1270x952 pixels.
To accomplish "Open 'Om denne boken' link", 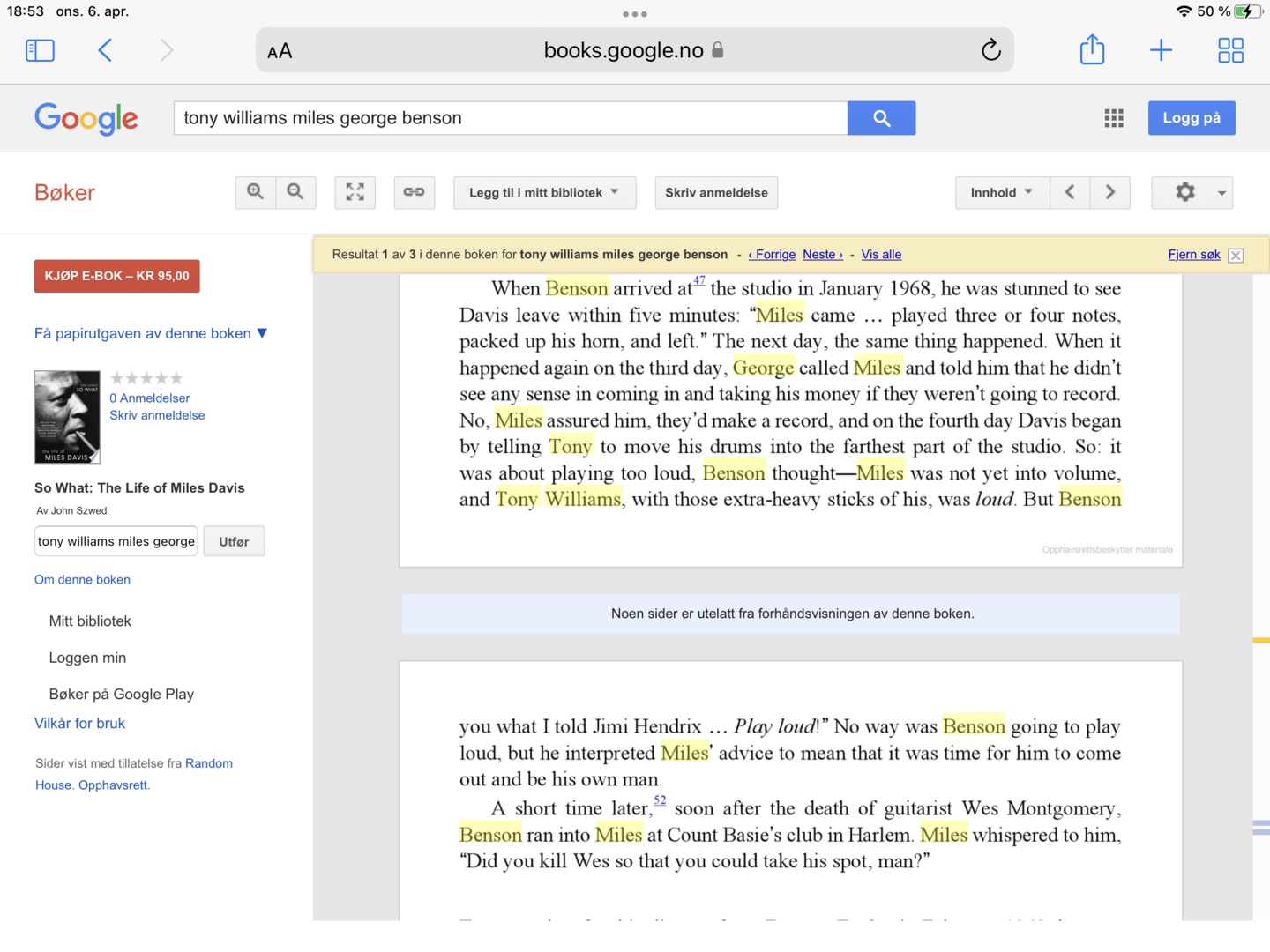I will point(82,579).
